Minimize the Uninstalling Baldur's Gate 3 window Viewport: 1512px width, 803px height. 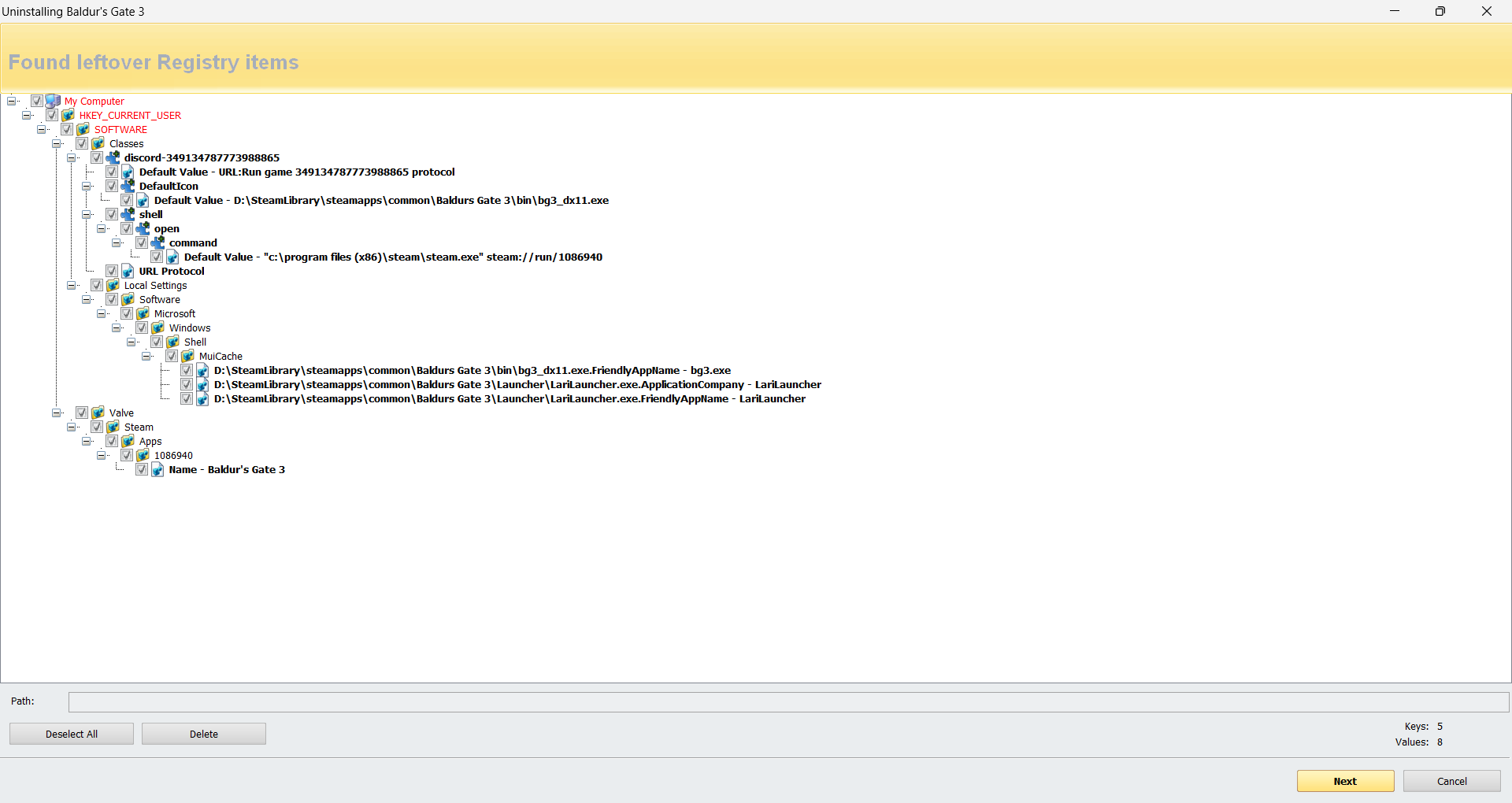tap(1395, 11)
